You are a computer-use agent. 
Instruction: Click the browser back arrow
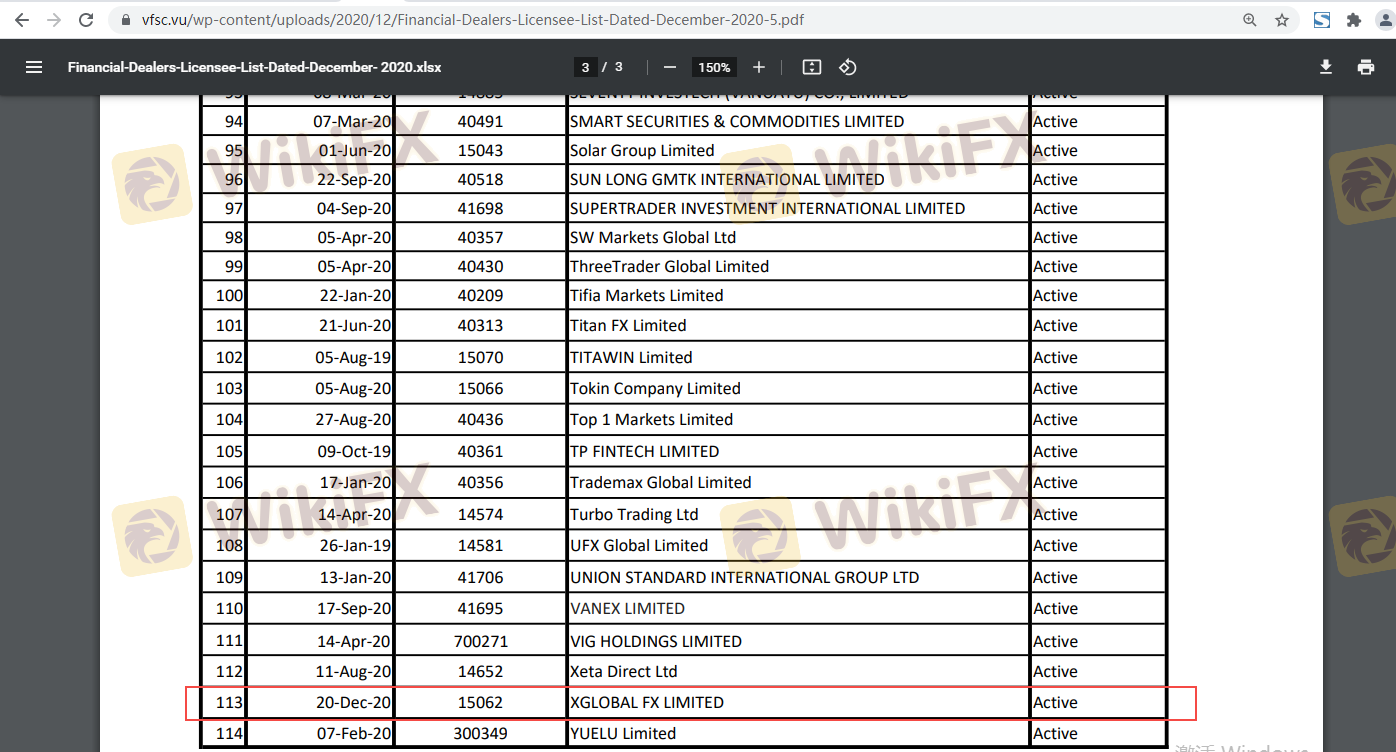(22, 20)
